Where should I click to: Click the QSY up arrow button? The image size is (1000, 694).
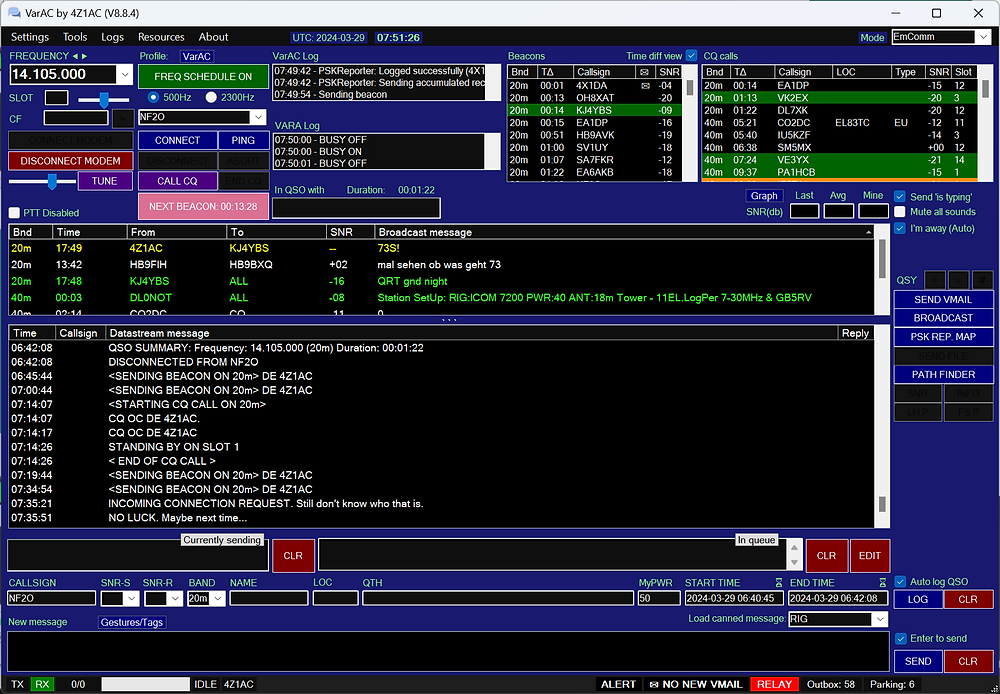[959, 280]
